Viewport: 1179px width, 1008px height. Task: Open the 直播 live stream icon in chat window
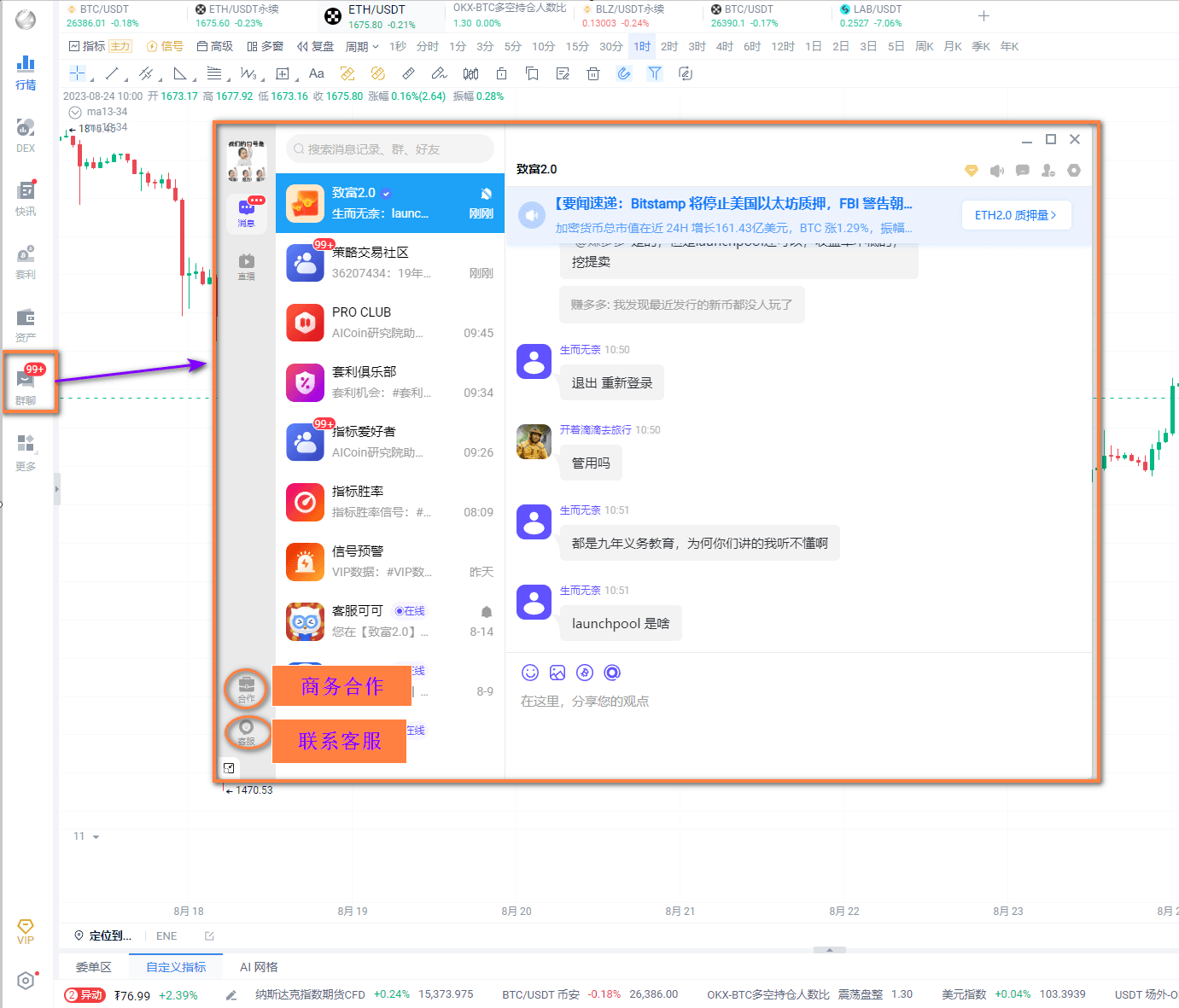click(x=246, y=266)
